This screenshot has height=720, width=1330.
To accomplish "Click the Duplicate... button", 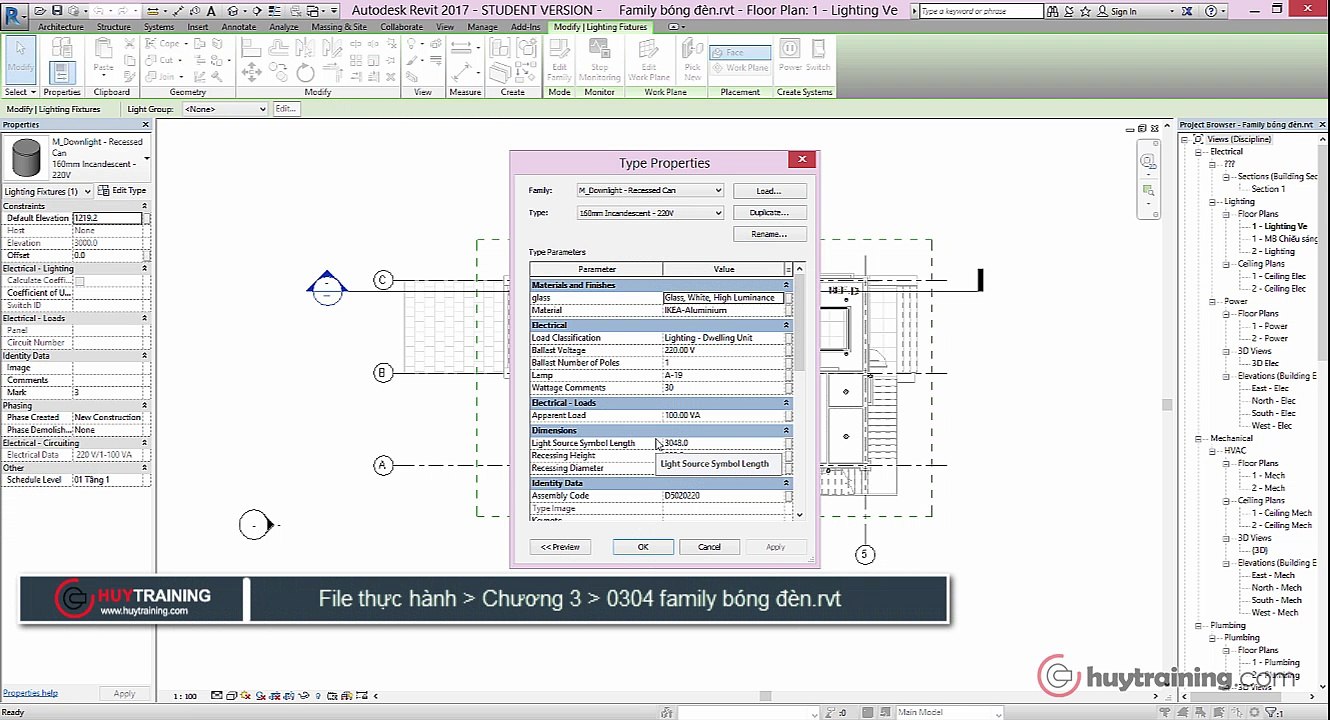I will point(768,212).
